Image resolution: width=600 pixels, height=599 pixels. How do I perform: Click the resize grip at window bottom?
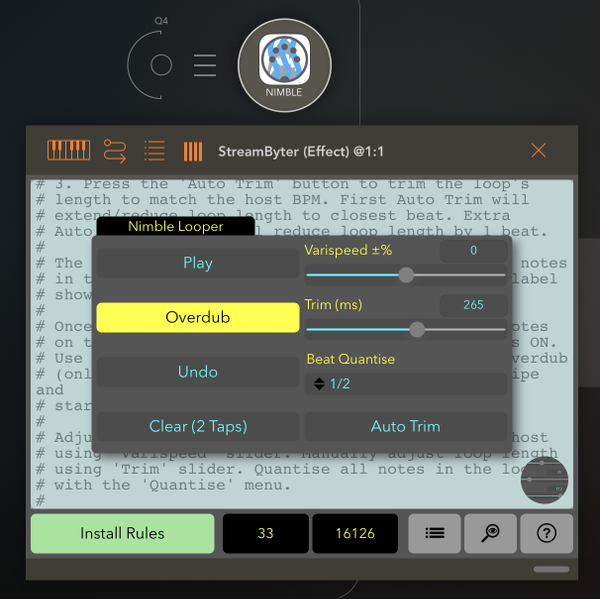point(551,569)
